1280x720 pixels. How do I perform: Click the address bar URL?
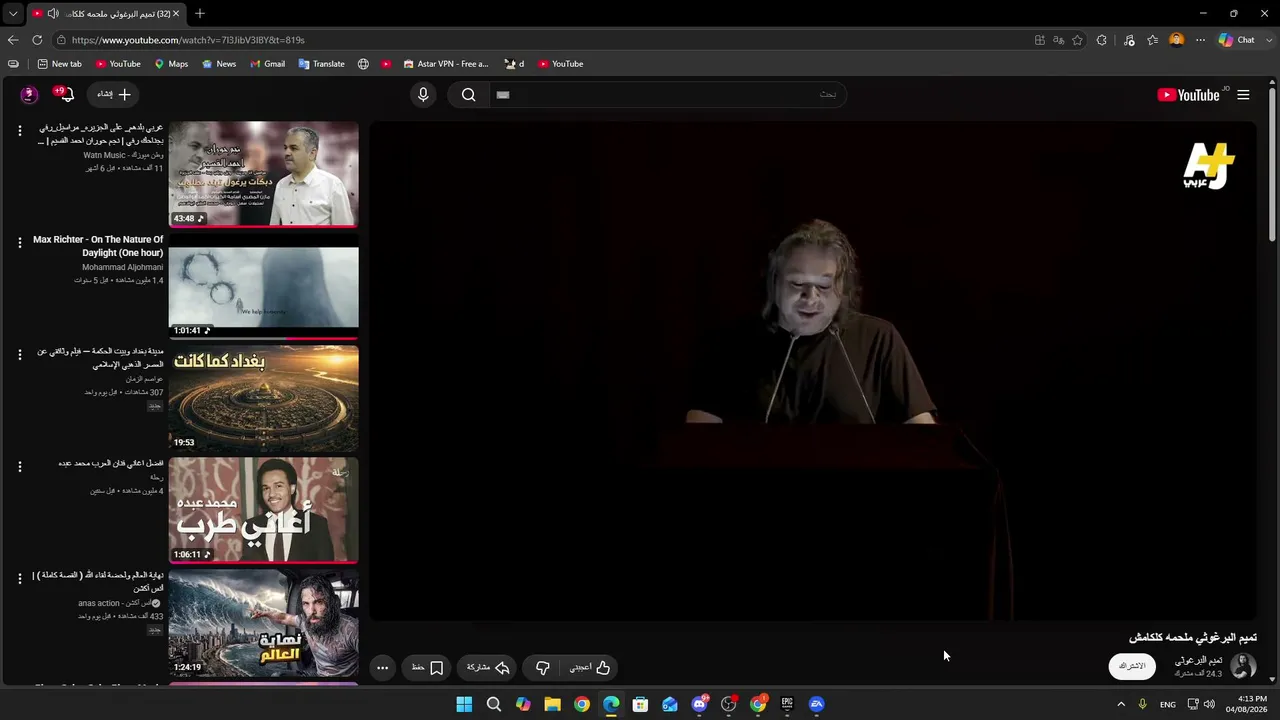click(188, 40)
